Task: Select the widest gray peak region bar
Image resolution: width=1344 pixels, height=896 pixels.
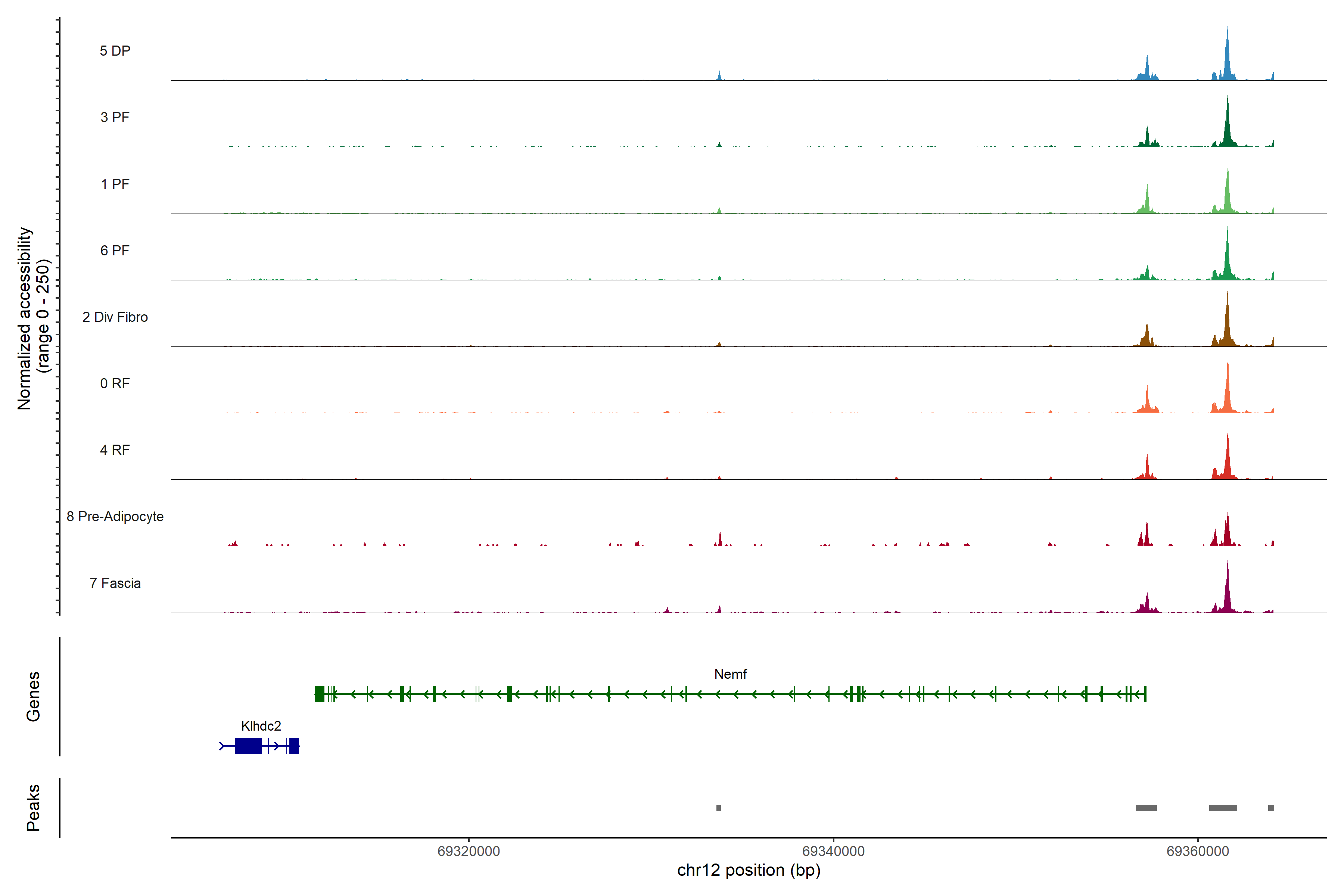Action: [x=1223, y=808]
